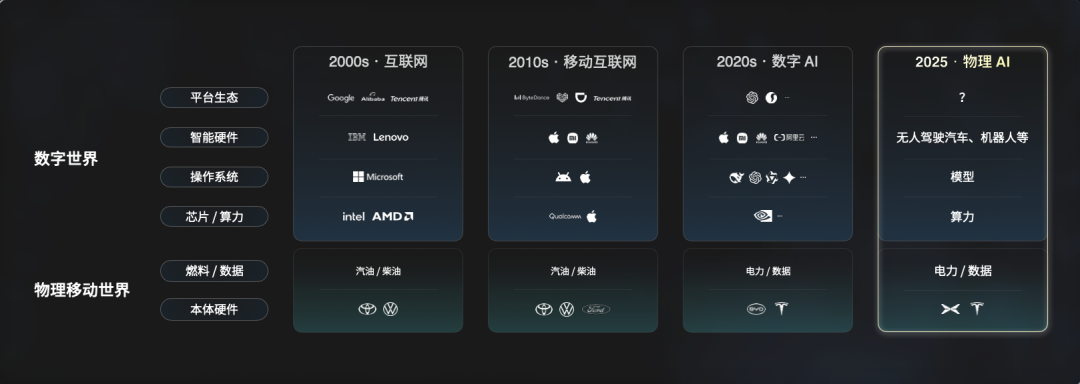Select the 2025 · 物理 AI heading
1080x384 pixels.
(x=962, y=62)
